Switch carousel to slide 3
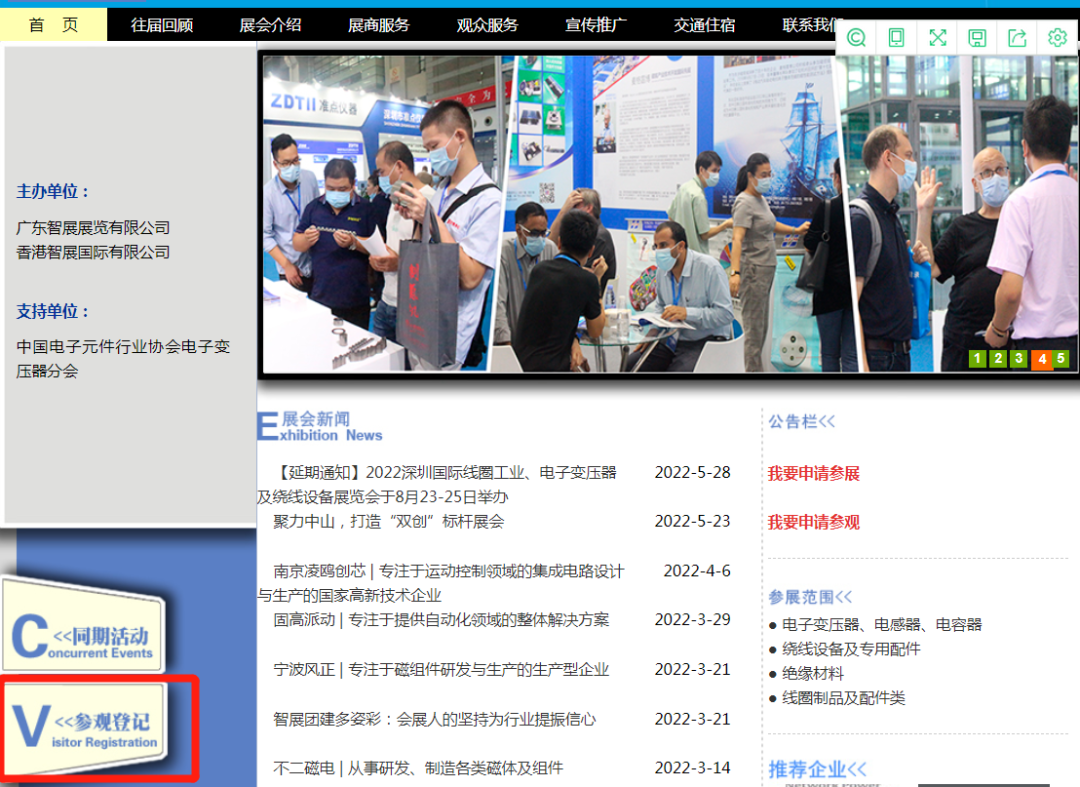 1018,359
